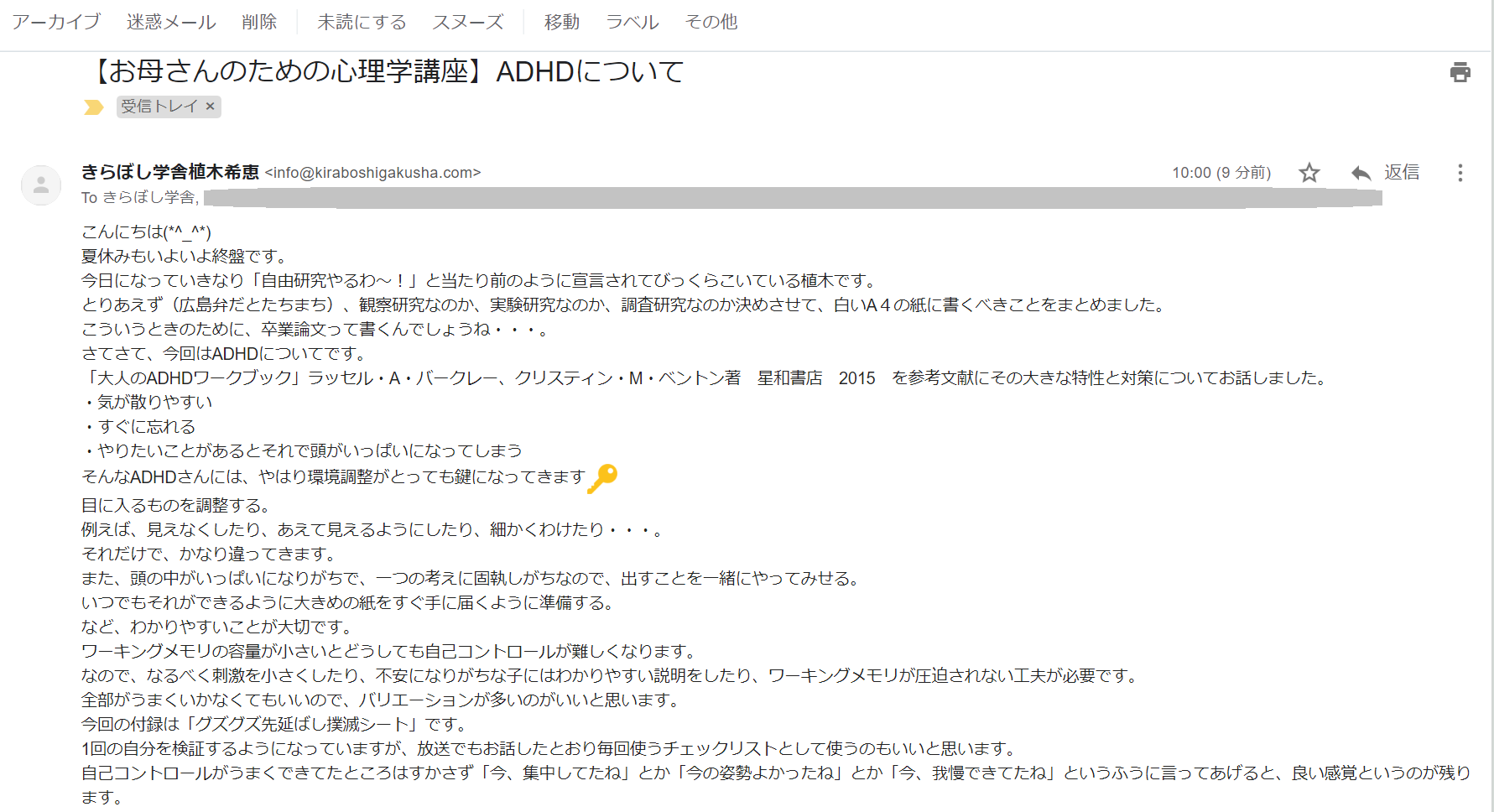Click the 受信トレイ label chip

pyautogui.click(x=159, y=107)
